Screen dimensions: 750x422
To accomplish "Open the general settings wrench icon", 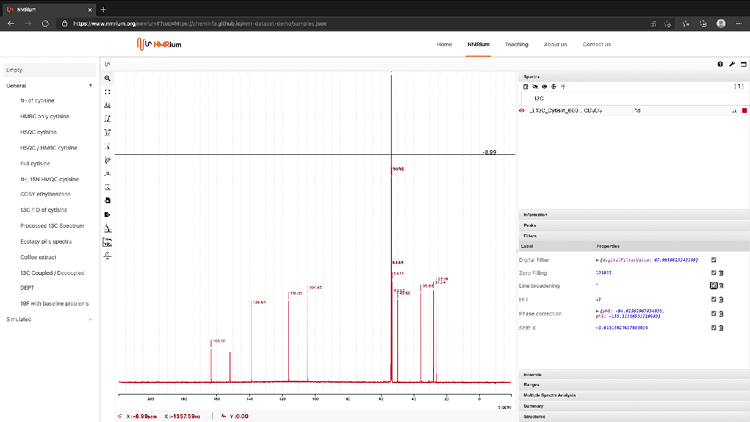I will pyautogui.click(x=732, y=64).
